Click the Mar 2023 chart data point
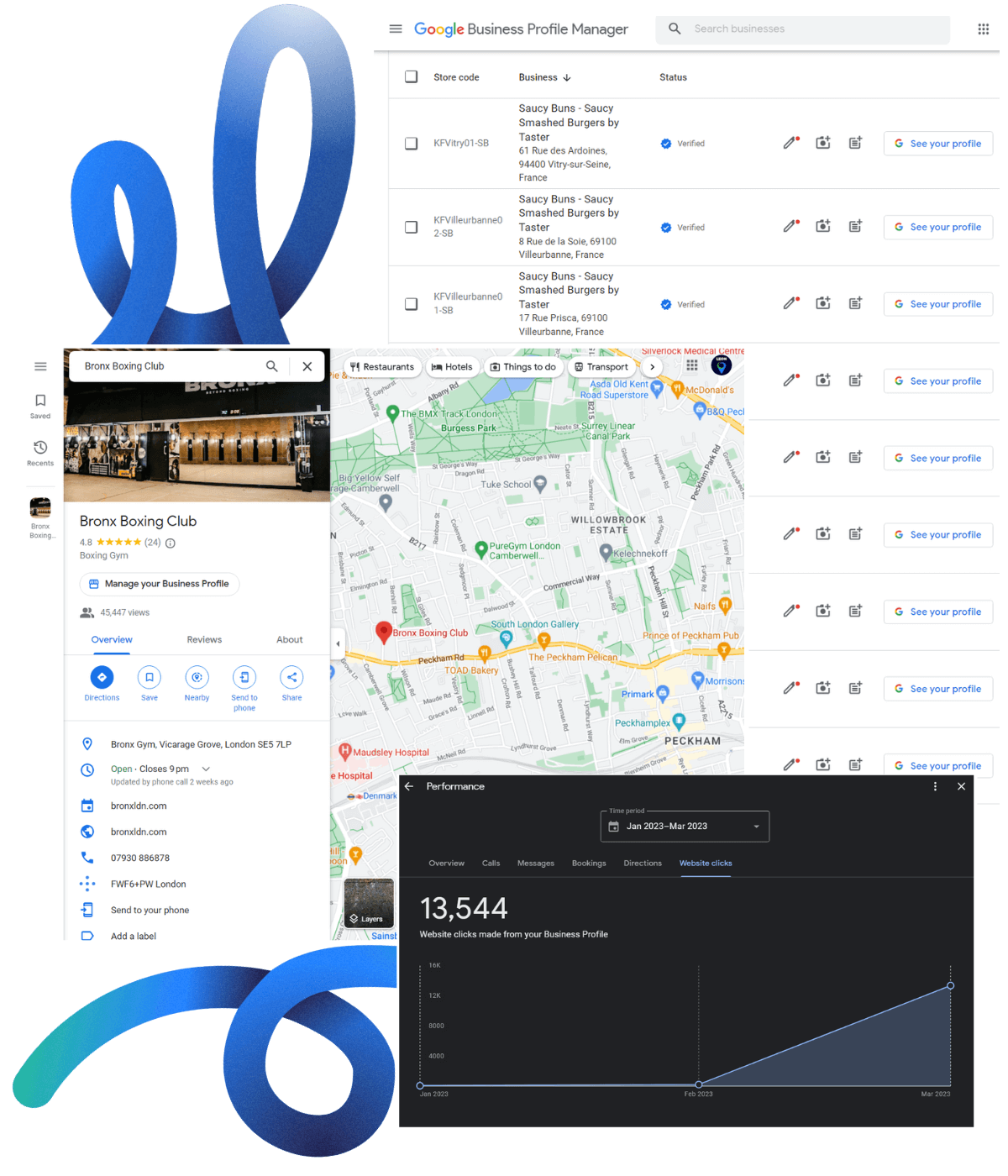Viewport: 1008px width, 1176px height. pyautogui.click(x=951, y=985)
